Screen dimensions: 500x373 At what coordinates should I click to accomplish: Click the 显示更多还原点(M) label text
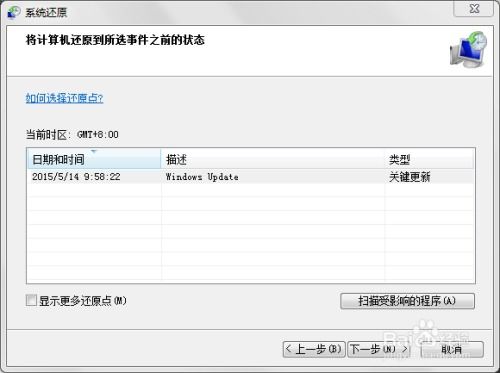click(83, 301)
